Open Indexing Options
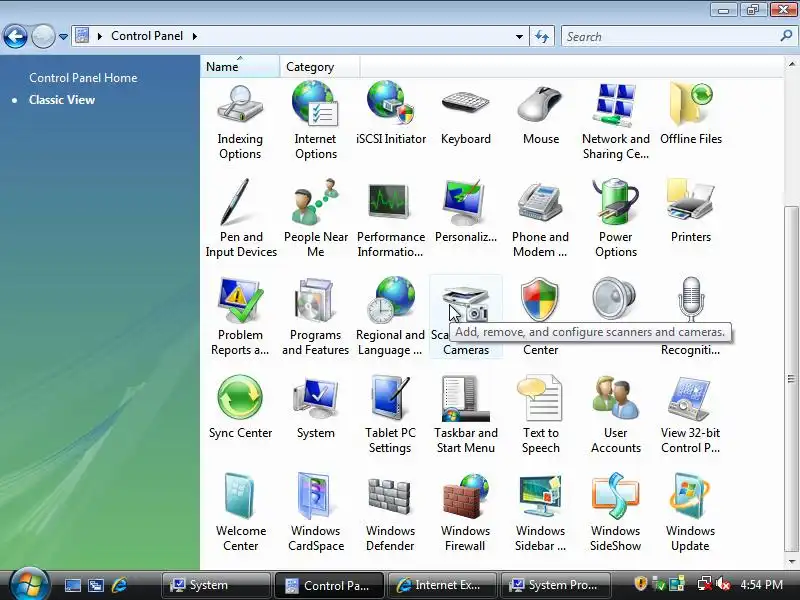 pyautogui.click(x=240, y=122)
